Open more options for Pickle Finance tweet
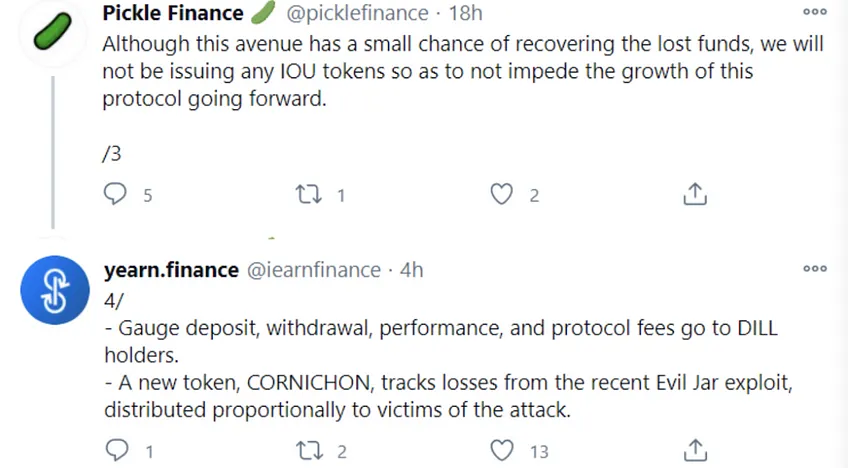Image resolution: width=848 pixels, height=468 pixels. (815, 12)
